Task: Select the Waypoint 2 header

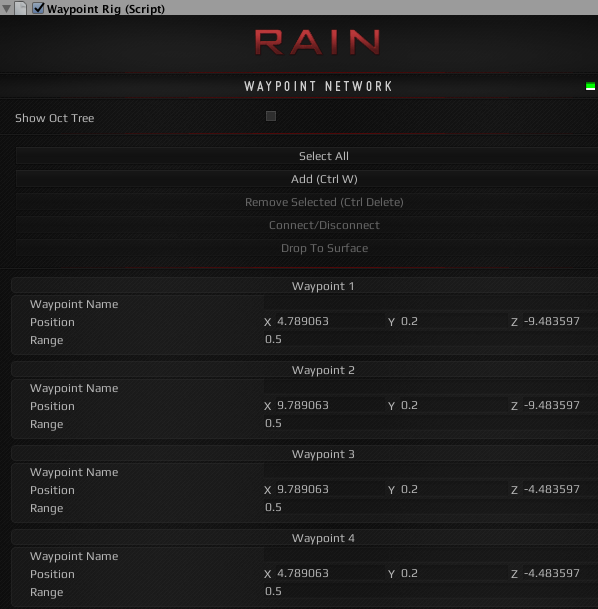Action: pos(305,370)
